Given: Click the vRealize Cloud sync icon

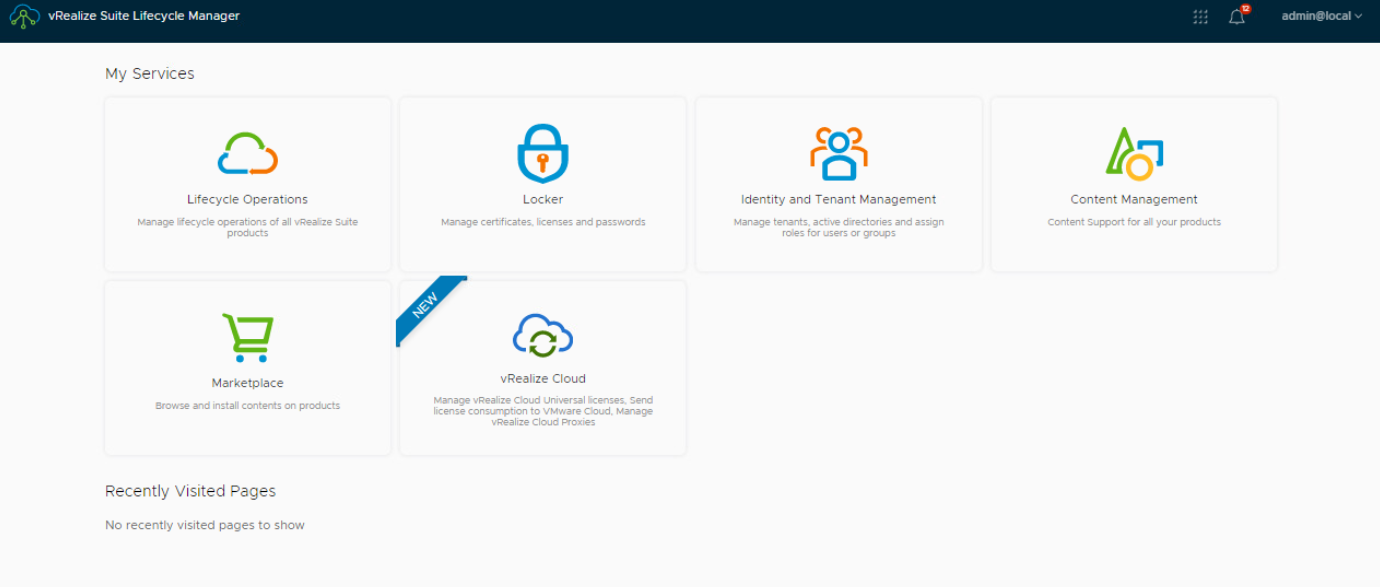Looking at the screenshot, I should click(x=543, y=336).
